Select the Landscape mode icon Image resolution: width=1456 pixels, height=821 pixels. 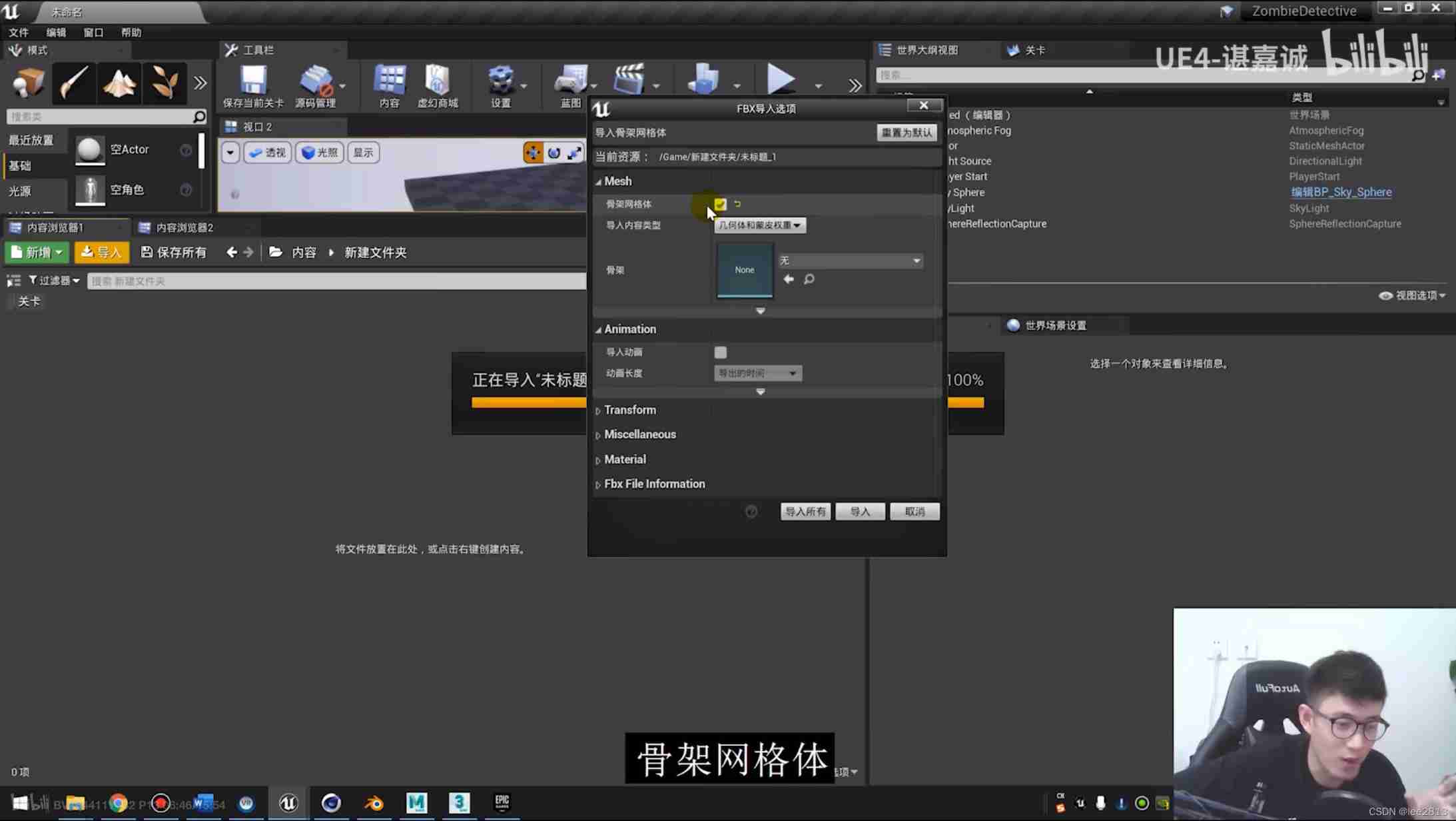coord(119,83)
